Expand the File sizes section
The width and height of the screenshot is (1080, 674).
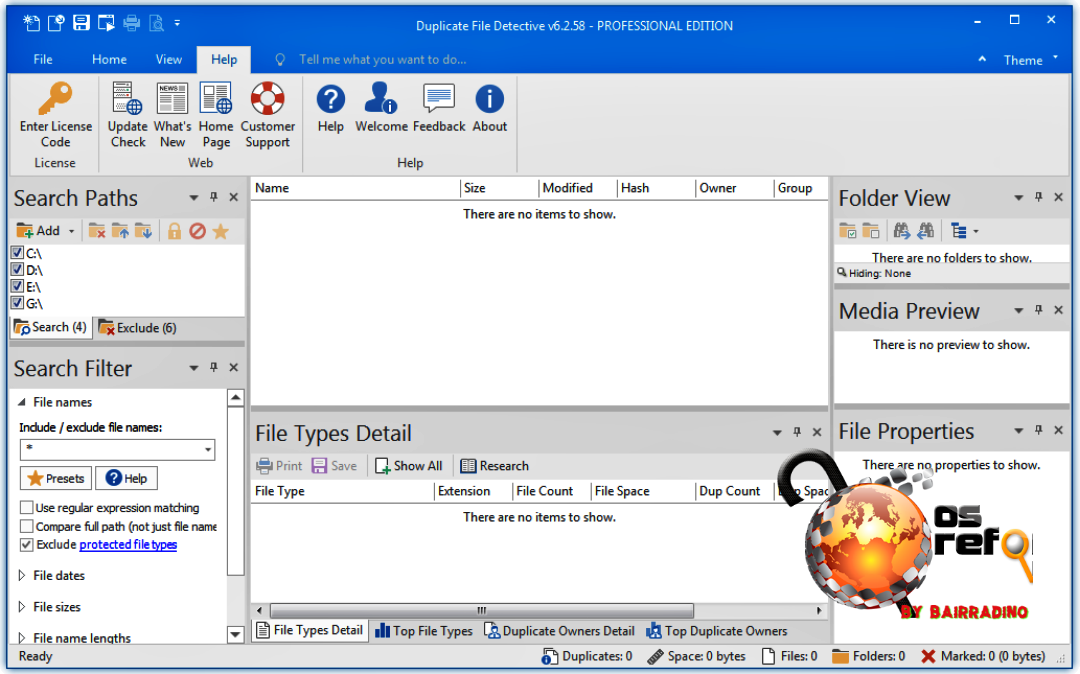pos(21,607)
